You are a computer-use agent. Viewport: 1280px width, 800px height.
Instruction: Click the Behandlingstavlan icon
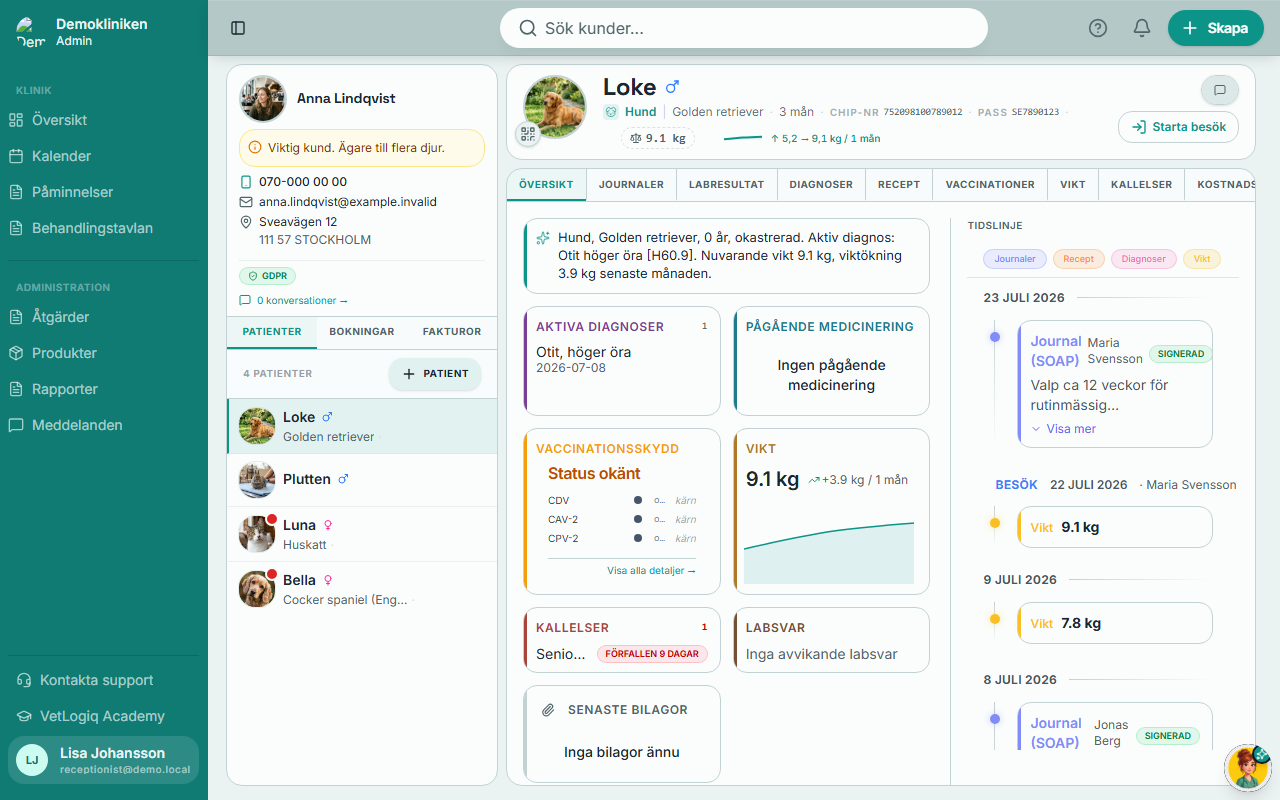tap(16, 228)
